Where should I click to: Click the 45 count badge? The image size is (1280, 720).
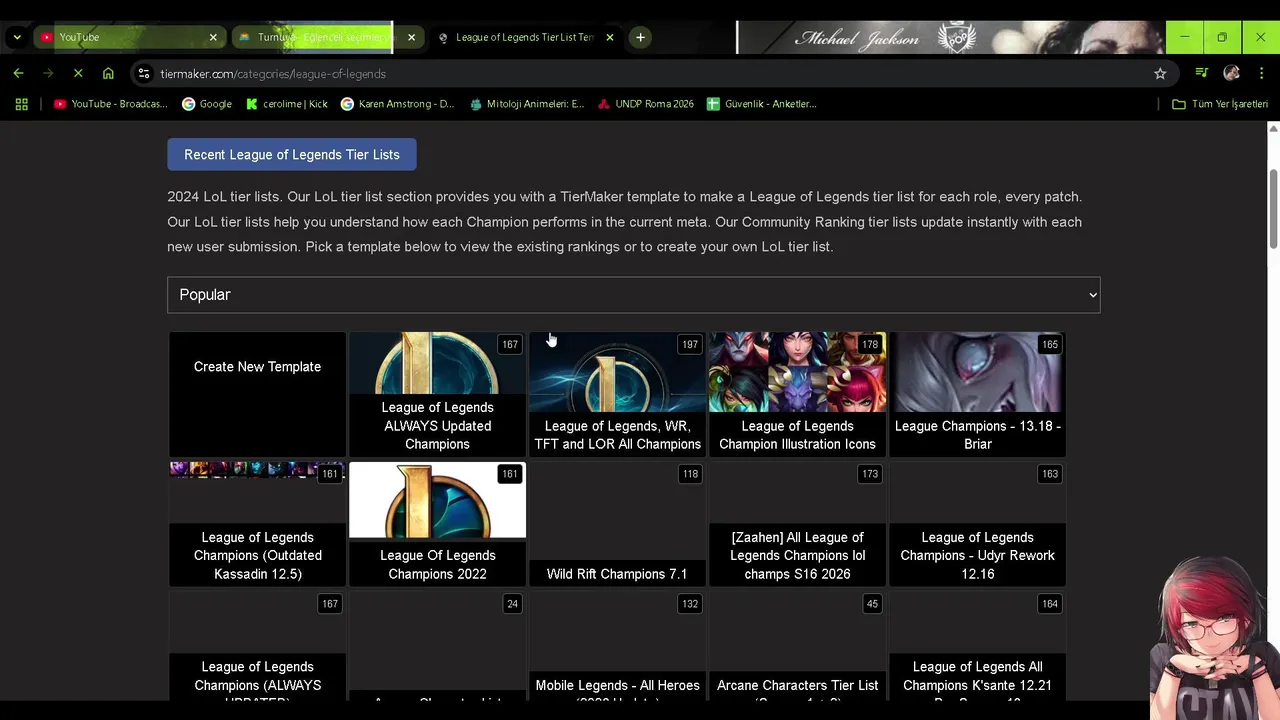click(x=872, y=604)
